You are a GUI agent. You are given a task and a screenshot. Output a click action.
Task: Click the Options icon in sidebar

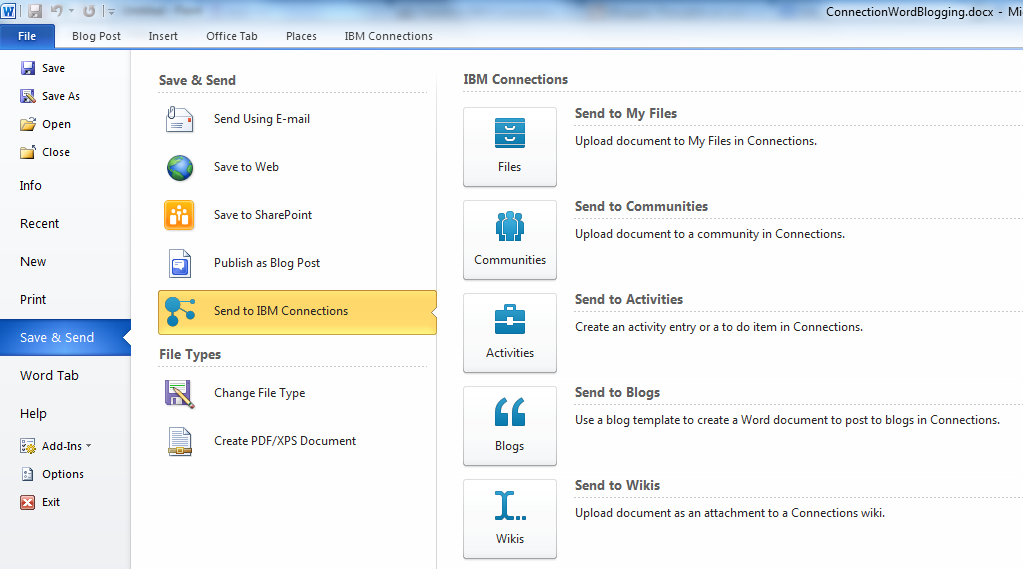[28, 474]
